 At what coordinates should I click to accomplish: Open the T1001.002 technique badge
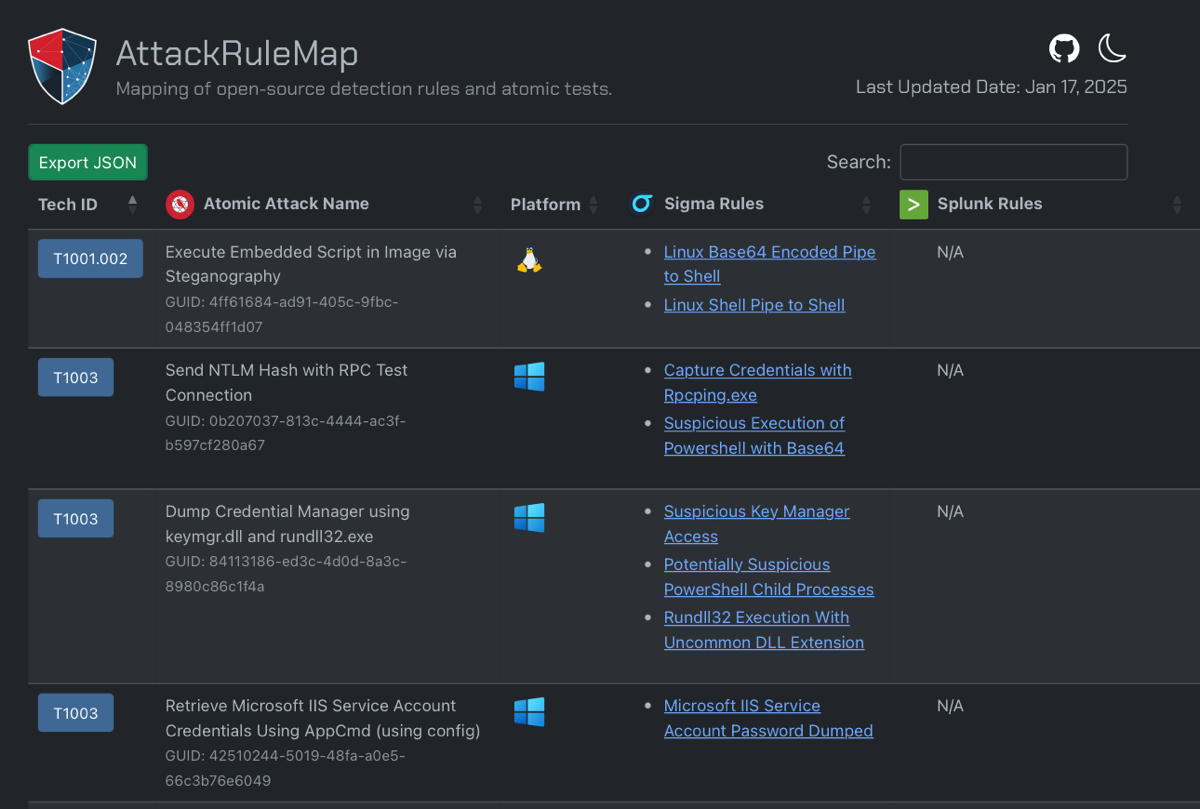[x=90, y=258]
